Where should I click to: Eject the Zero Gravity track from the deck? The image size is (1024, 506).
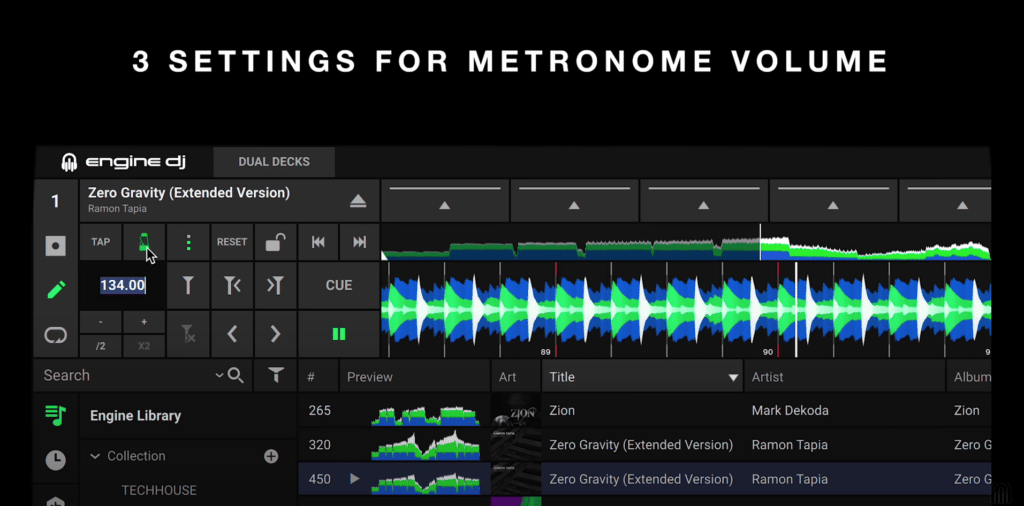pos(358,201)
